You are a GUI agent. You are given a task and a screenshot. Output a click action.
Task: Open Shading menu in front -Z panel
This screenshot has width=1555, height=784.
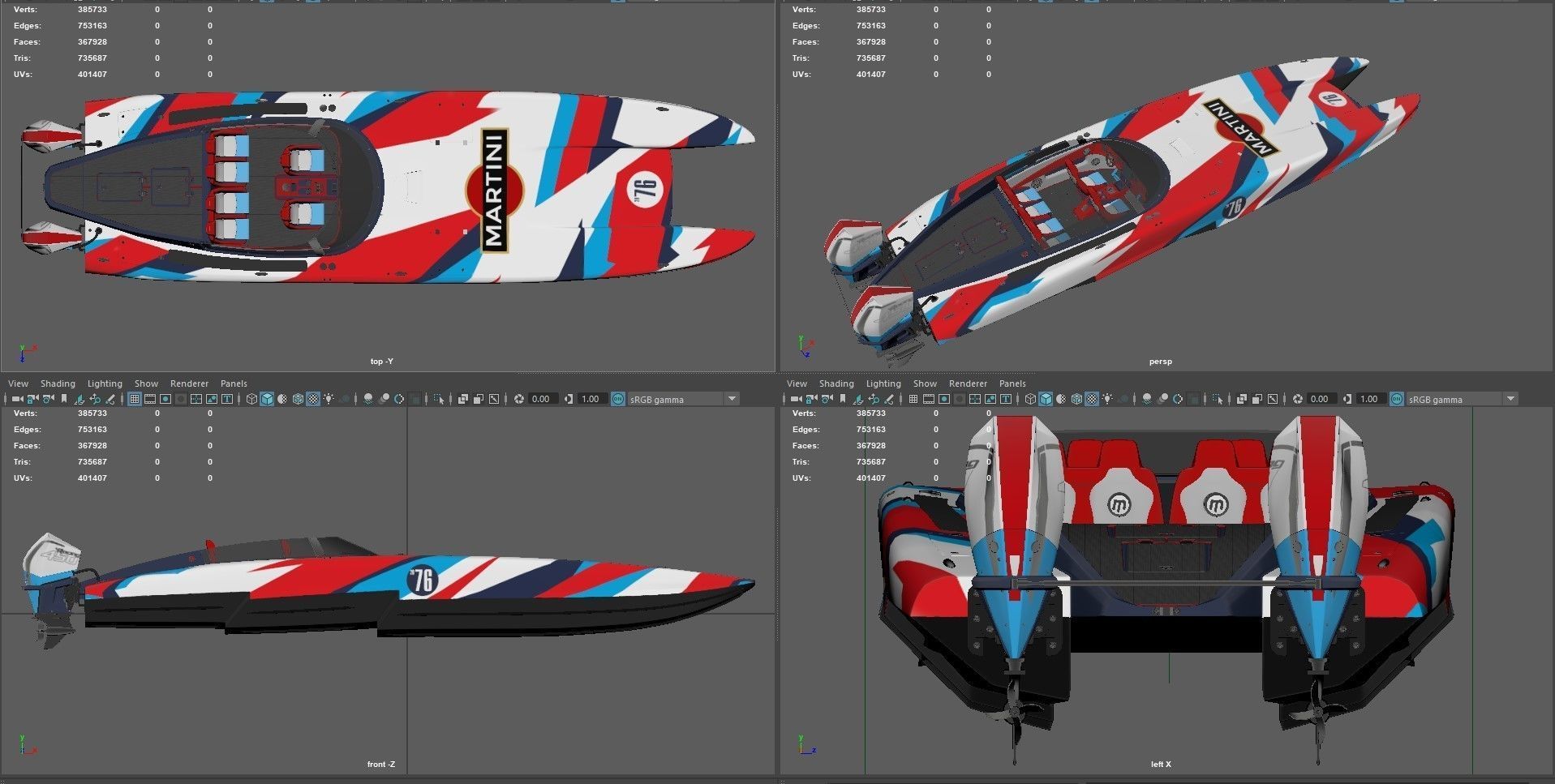58,383
